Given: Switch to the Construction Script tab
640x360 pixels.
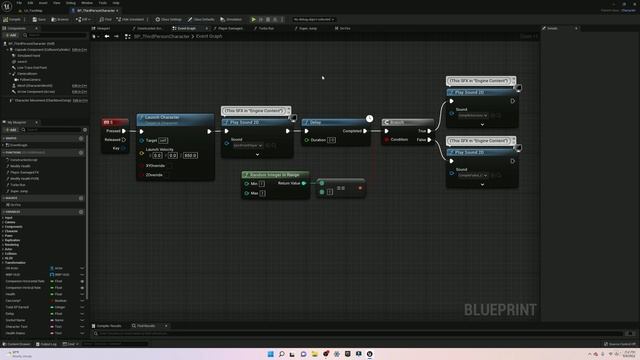Looking at the screenshot, I should (x=147, y=28).
